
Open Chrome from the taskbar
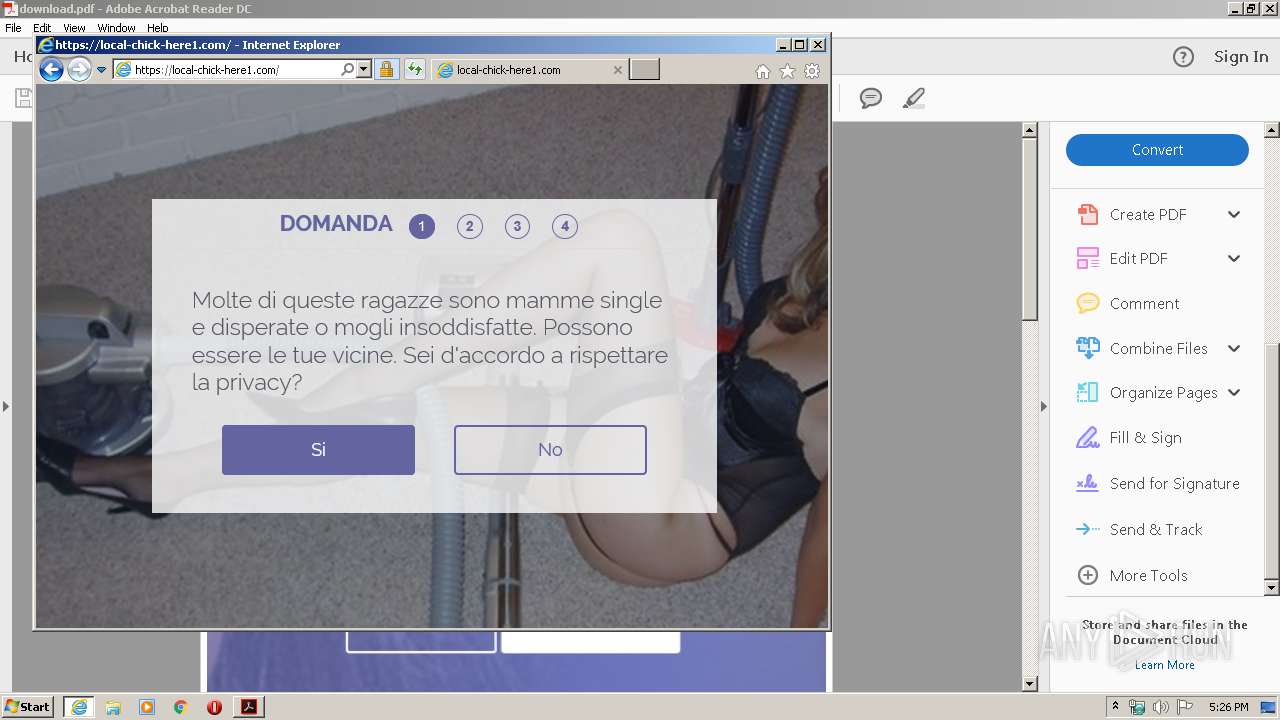pos(180,707)
